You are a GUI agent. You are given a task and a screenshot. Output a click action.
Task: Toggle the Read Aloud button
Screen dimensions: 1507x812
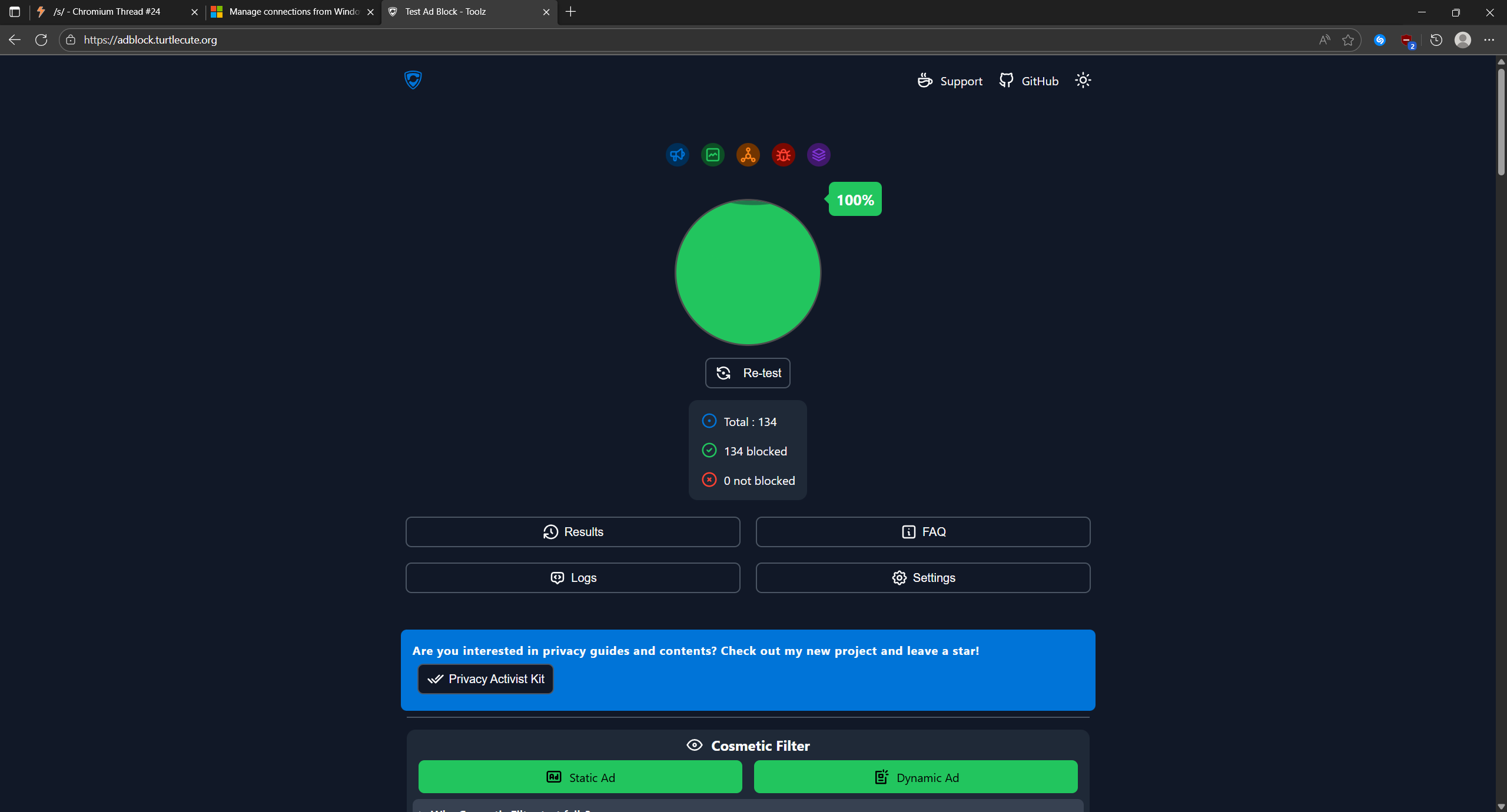coord(1324,40)
